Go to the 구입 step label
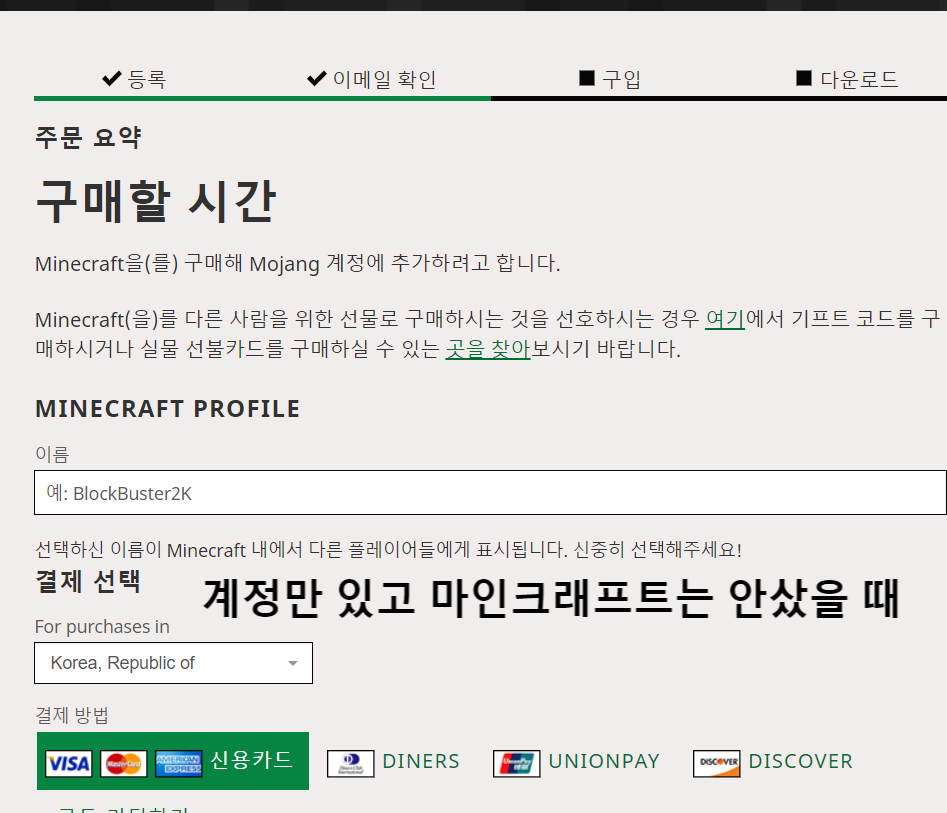Screen dimensions: 947x813 [x=621, y=79]
